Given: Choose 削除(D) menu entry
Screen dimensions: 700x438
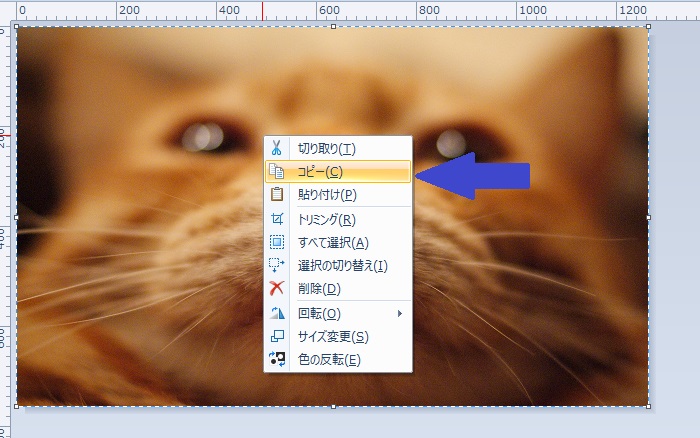Looking at the screenshot, I should pos(338,289).
